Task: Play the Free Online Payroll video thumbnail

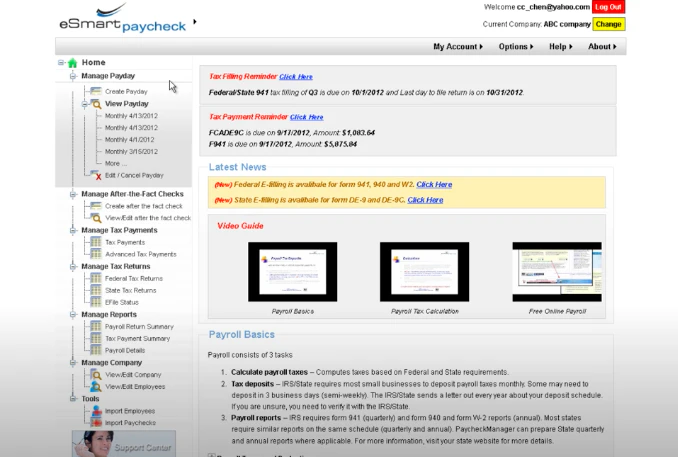Action: [557, 272]
